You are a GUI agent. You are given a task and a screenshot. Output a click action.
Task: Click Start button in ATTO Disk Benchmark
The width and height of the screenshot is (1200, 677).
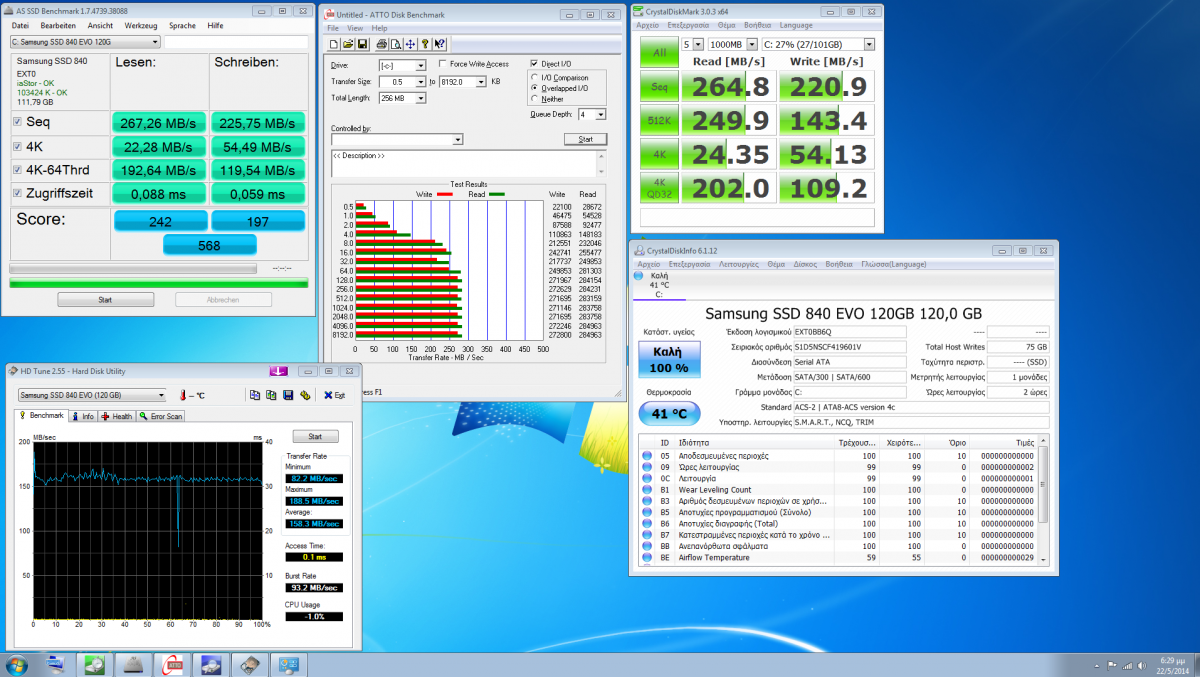(585, 139)
